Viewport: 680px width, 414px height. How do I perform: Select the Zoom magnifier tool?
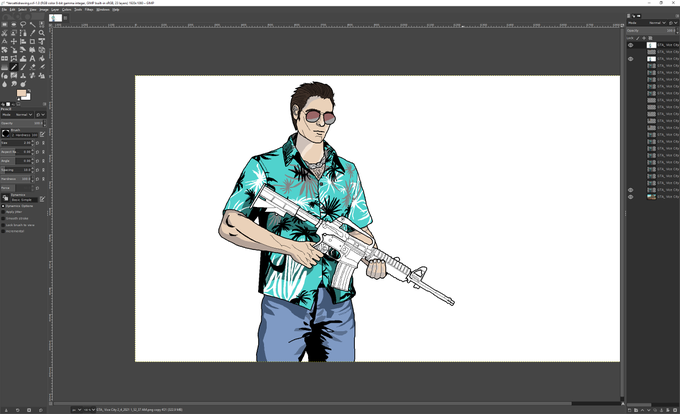point(42,33)
